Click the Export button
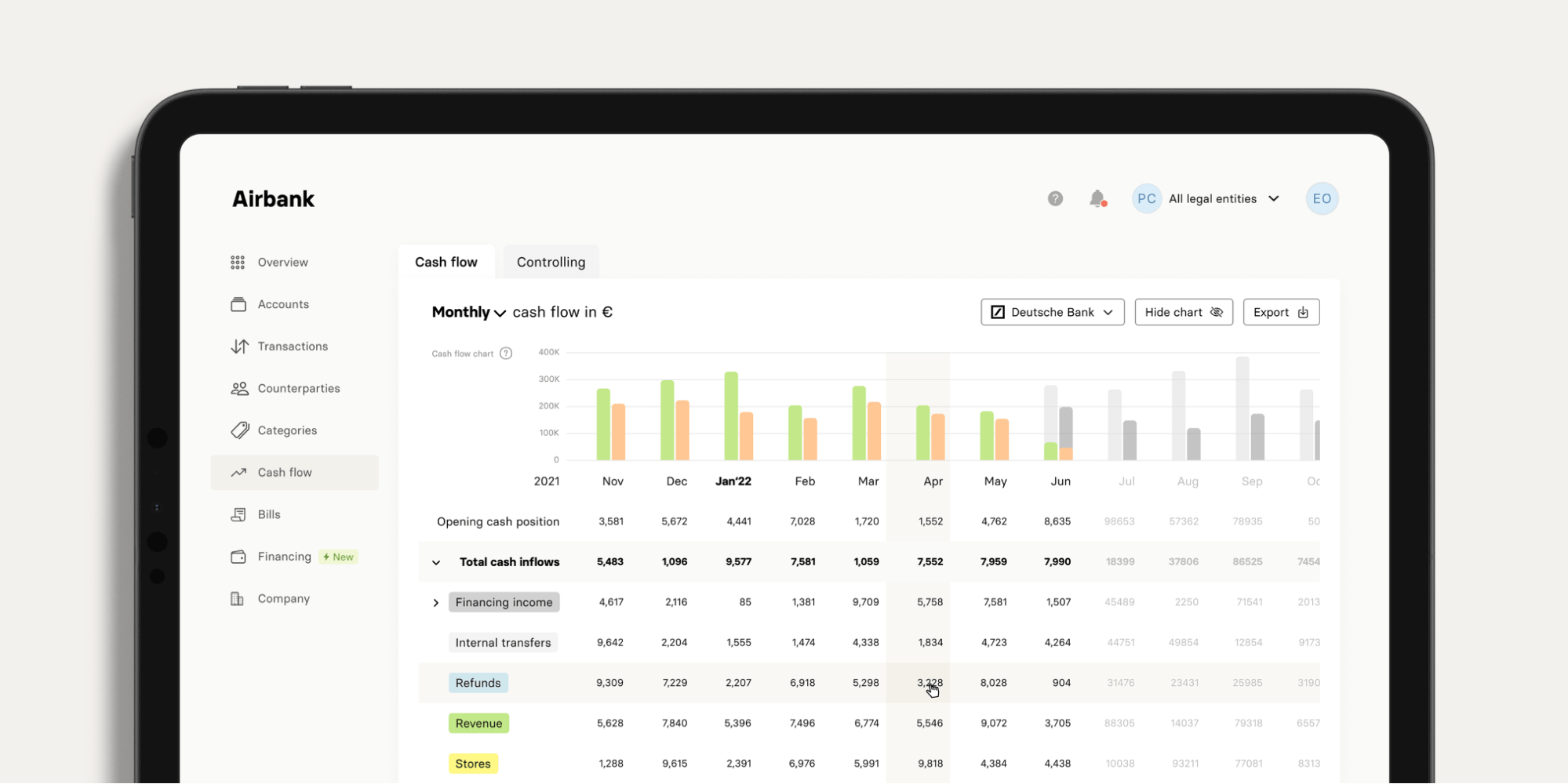This screenshot has height=784, width=1568. pyautogui.click(x=1281, y=312)
